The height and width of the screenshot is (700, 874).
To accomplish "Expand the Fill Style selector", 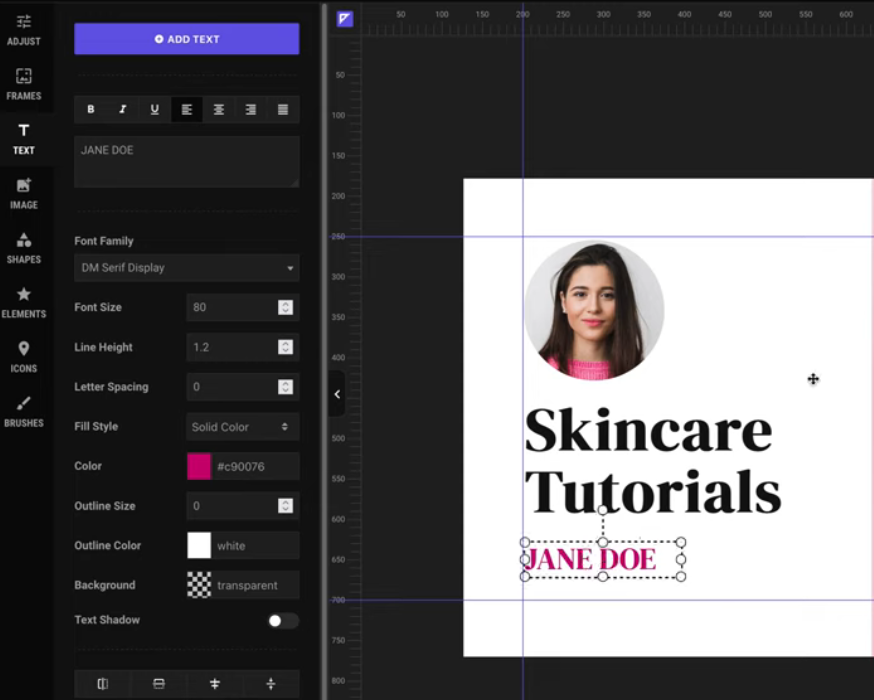I will (242, 427).
